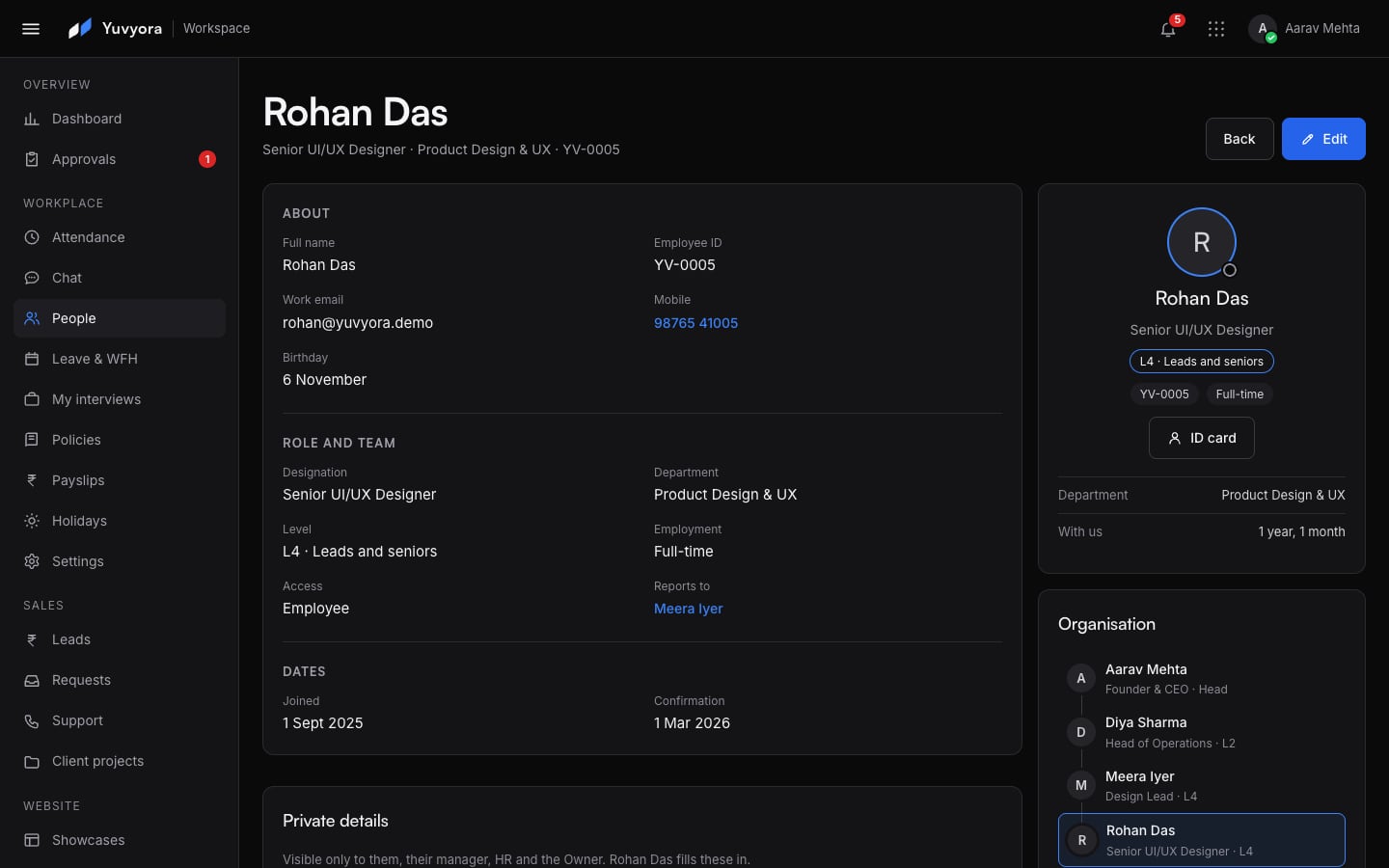Screen dimensions: 1389x868
Task: Open the People section
Action: [120, 318]
